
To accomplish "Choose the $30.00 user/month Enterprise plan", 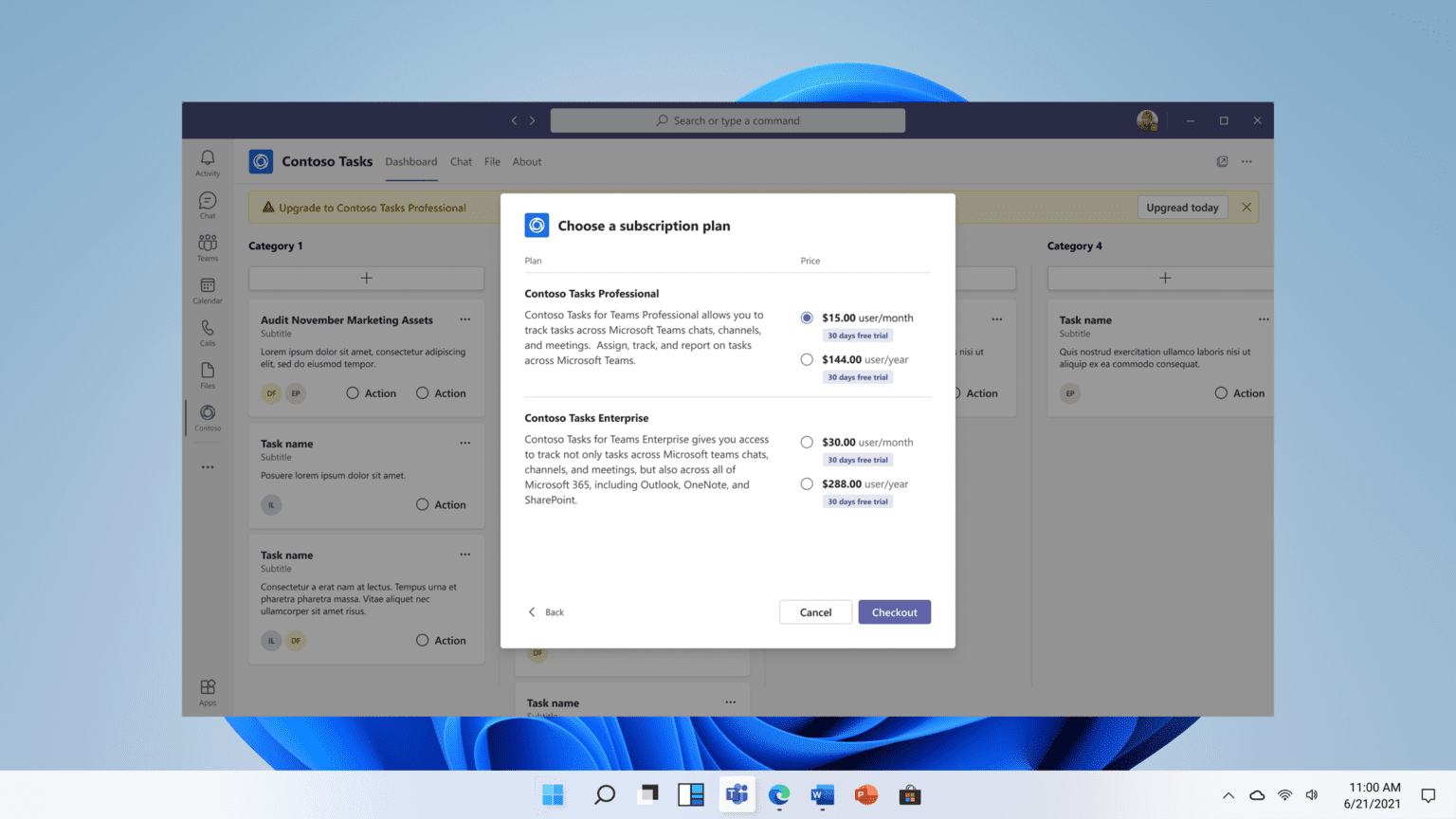I will [807, 441].
